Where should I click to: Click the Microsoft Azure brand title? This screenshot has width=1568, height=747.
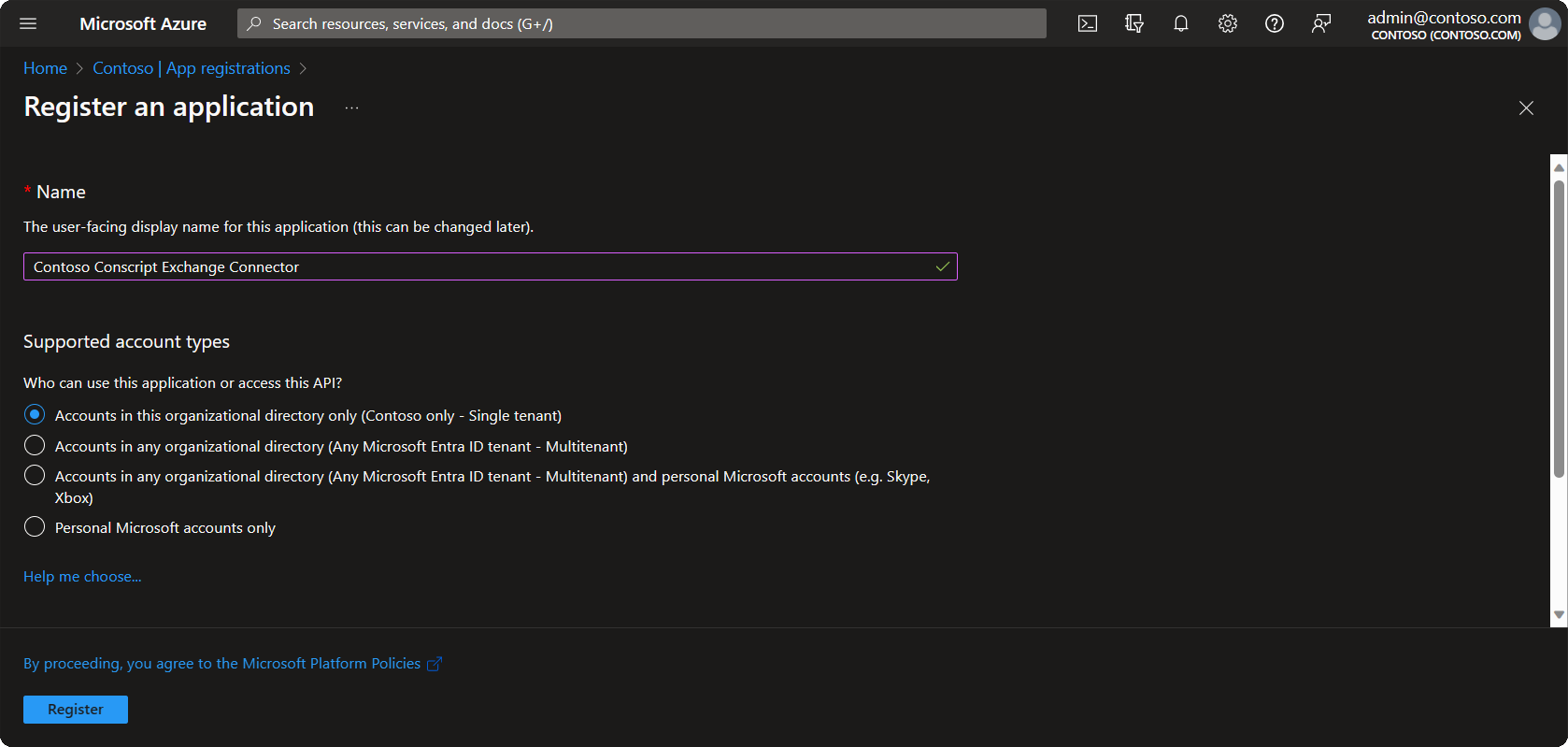(x=143, y=23)
